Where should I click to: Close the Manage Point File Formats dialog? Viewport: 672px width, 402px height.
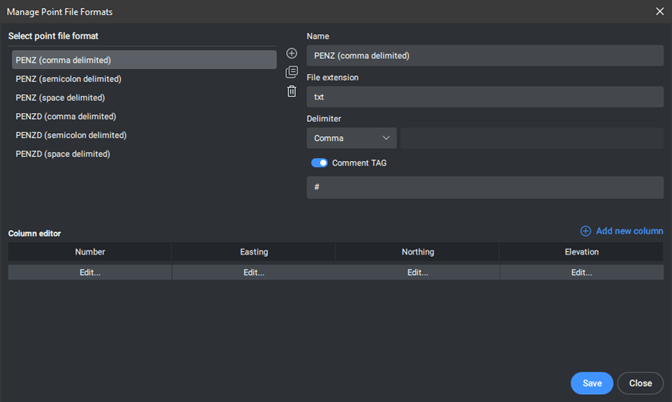[x=660, y=12]
